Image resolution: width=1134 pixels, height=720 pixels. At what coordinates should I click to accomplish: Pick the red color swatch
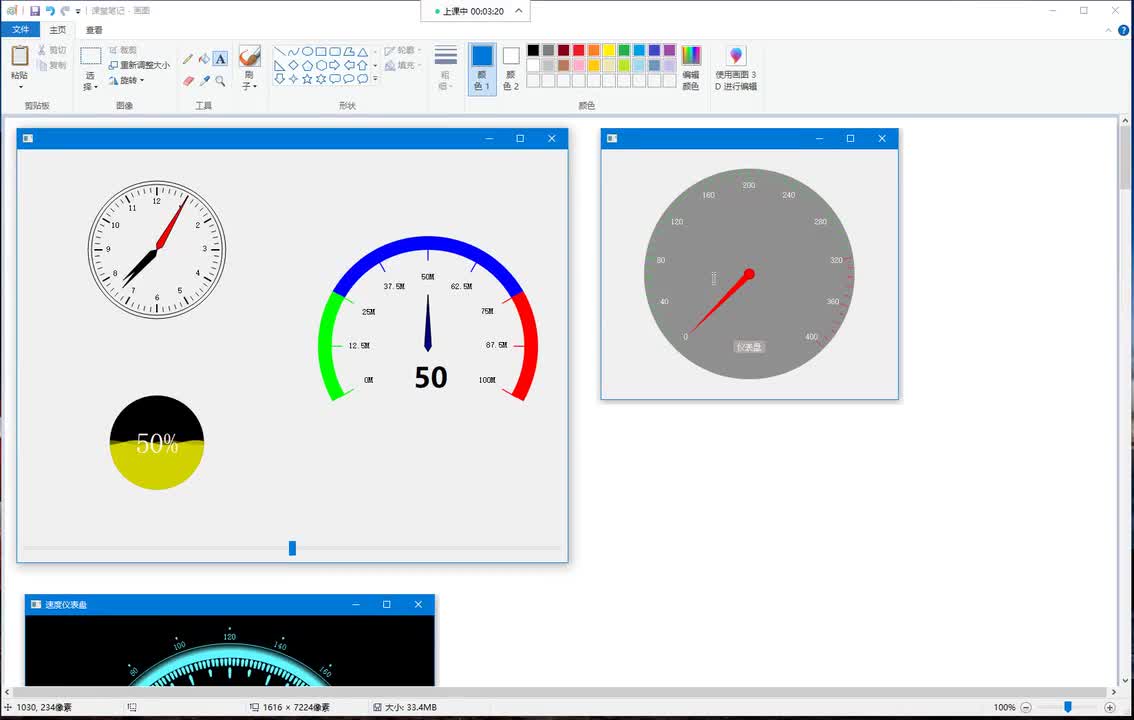pyautogui.click(x=579, y=50)
